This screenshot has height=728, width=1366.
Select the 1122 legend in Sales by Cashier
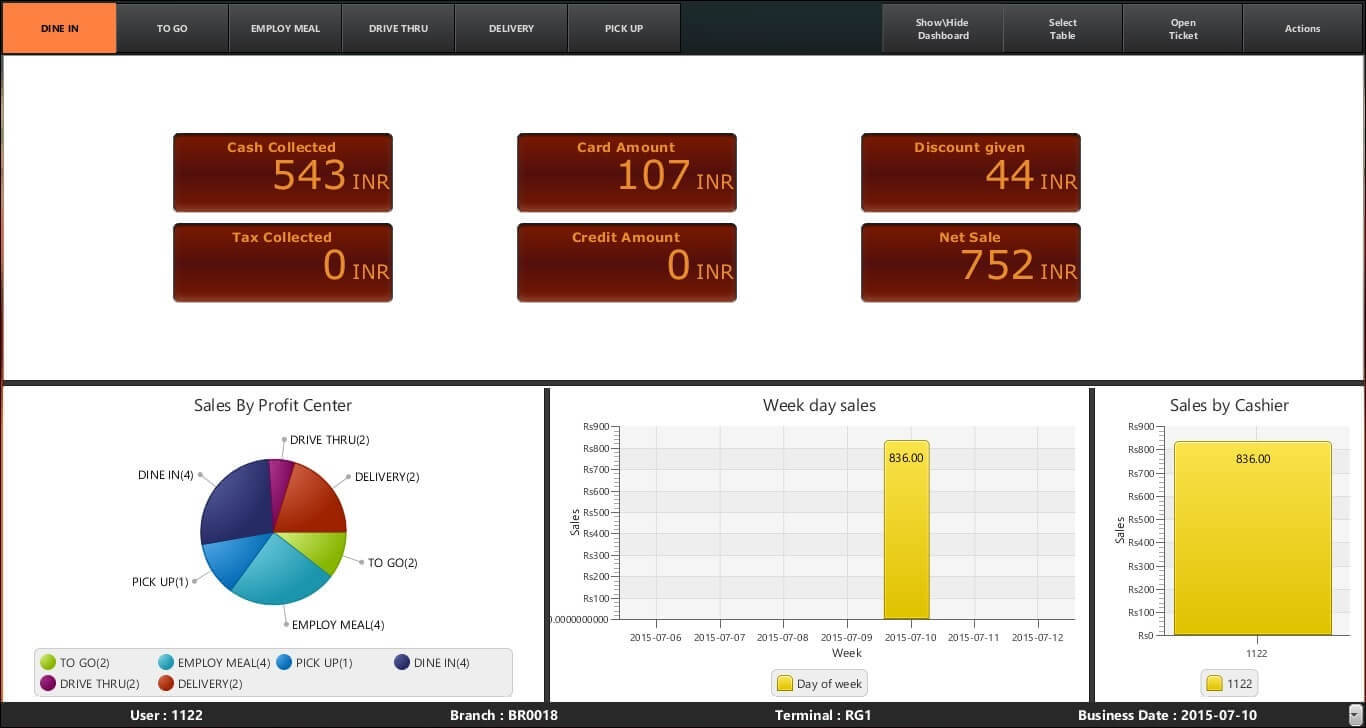point(1229,683)
